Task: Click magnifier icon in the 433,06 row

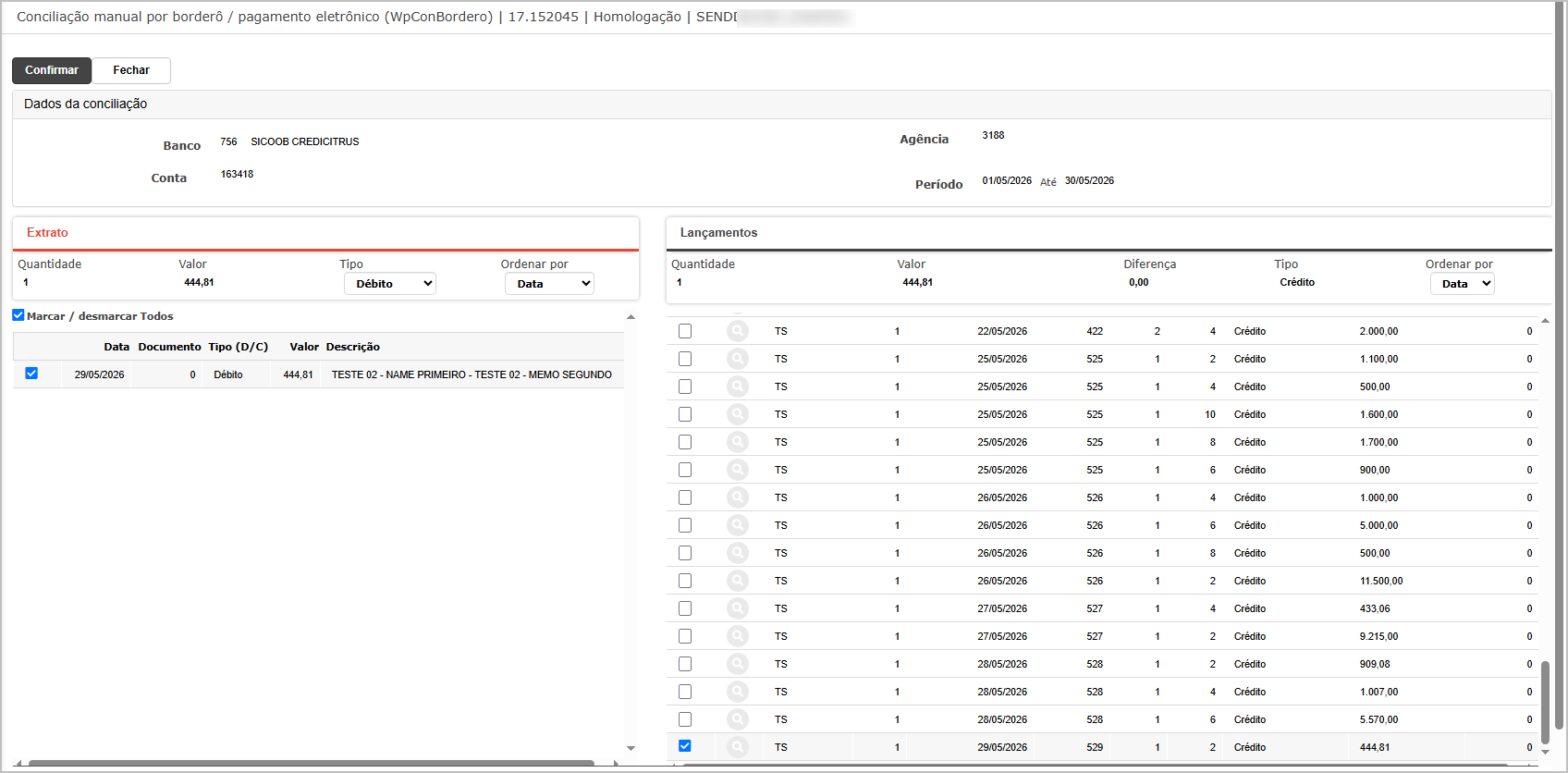Action: pos(738,608)
